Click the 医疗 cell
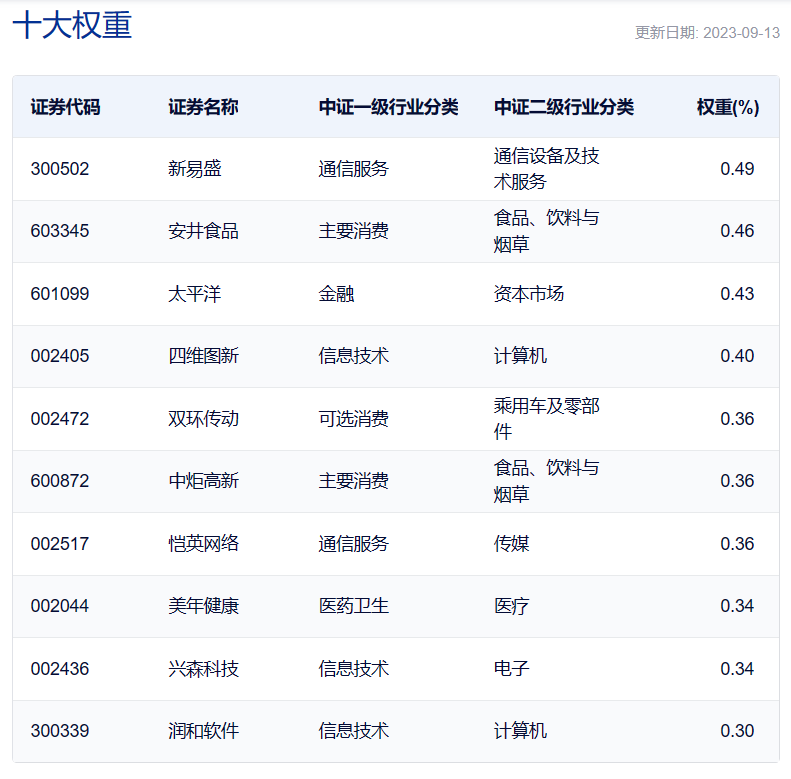This screenshot has width=791, height=779. (x=512, y=606)
